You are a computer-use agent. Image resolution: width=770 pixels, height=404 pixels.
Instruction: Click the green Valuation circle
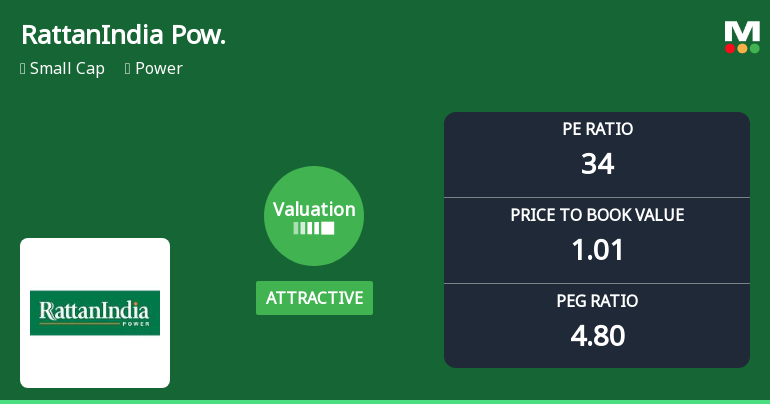click(314, 216)
